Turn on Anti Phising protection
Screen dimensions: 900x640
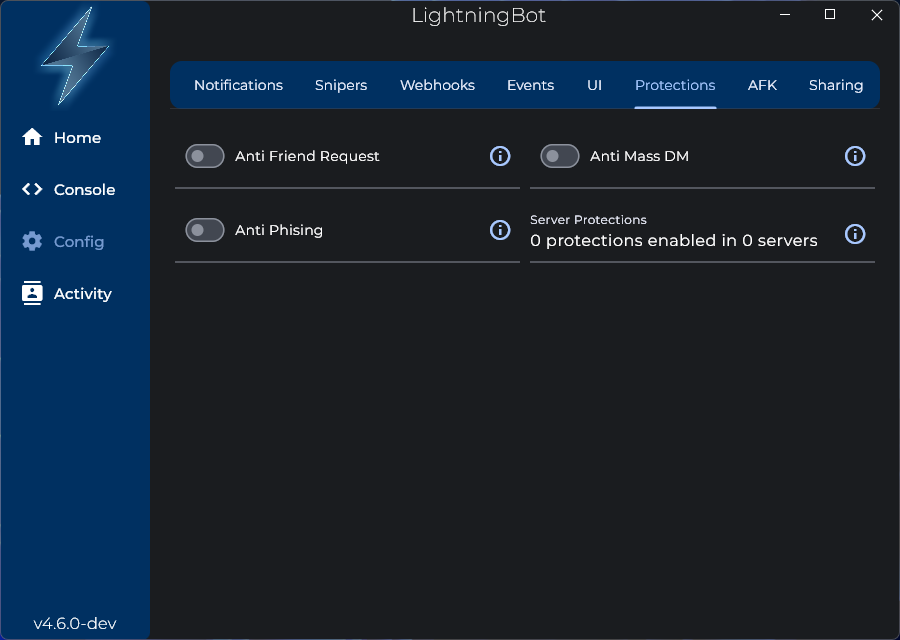click(204, 230)
